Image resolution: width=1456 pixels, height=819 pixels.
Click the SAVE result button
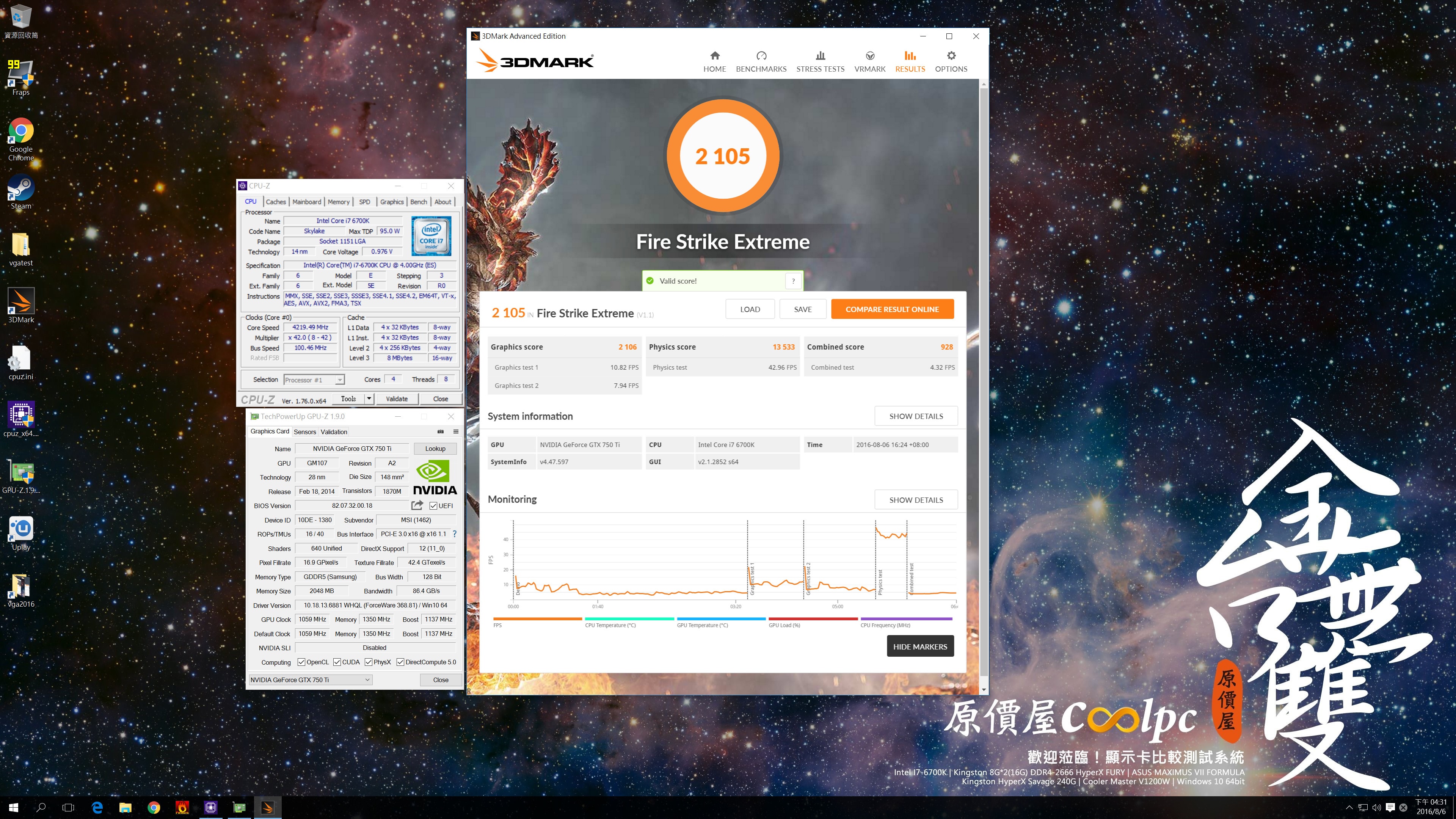tap(803, 309)
